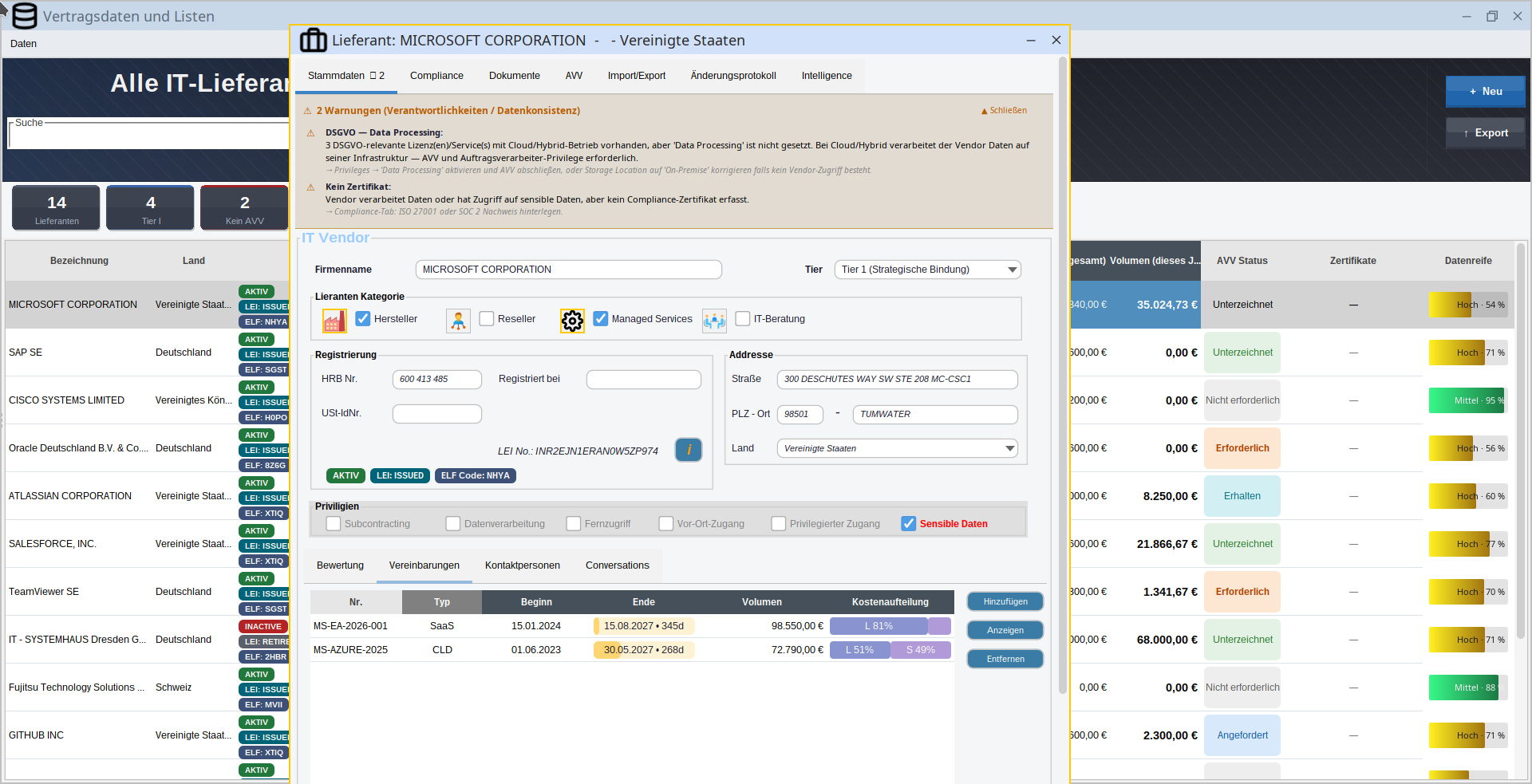Open the Land dropdown showing Vereinigte Staaten
Screen dimensions: 1532x784
(x=898, y=448)
